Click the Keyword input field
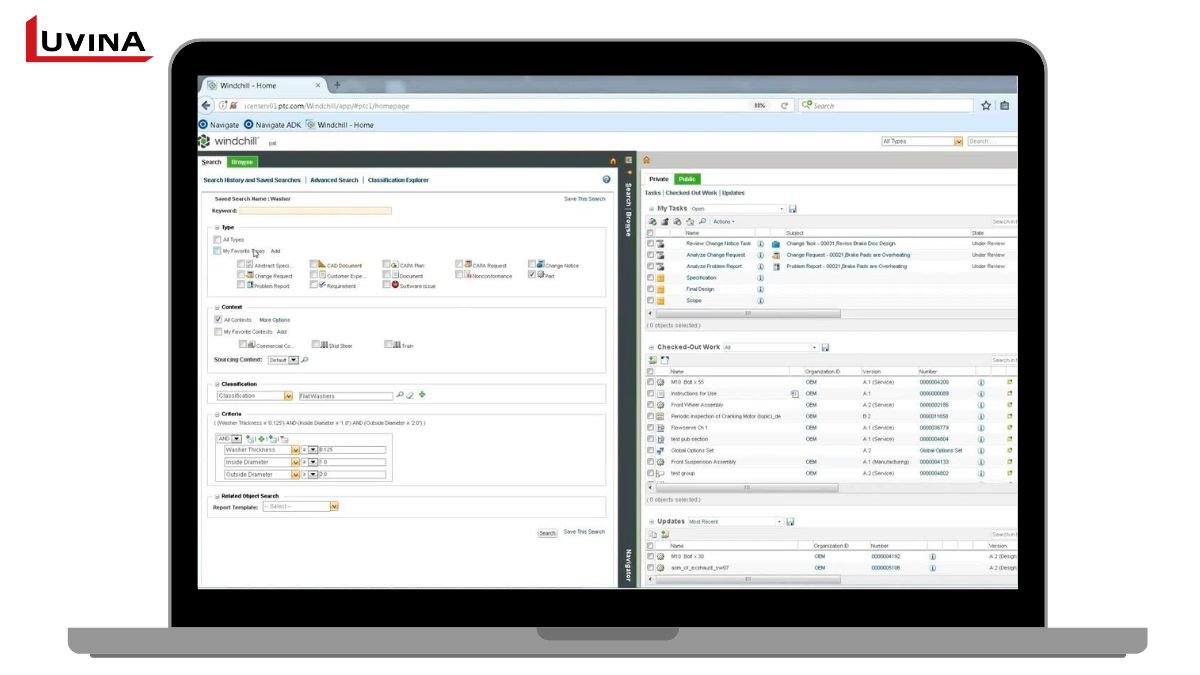 point(315,210)
